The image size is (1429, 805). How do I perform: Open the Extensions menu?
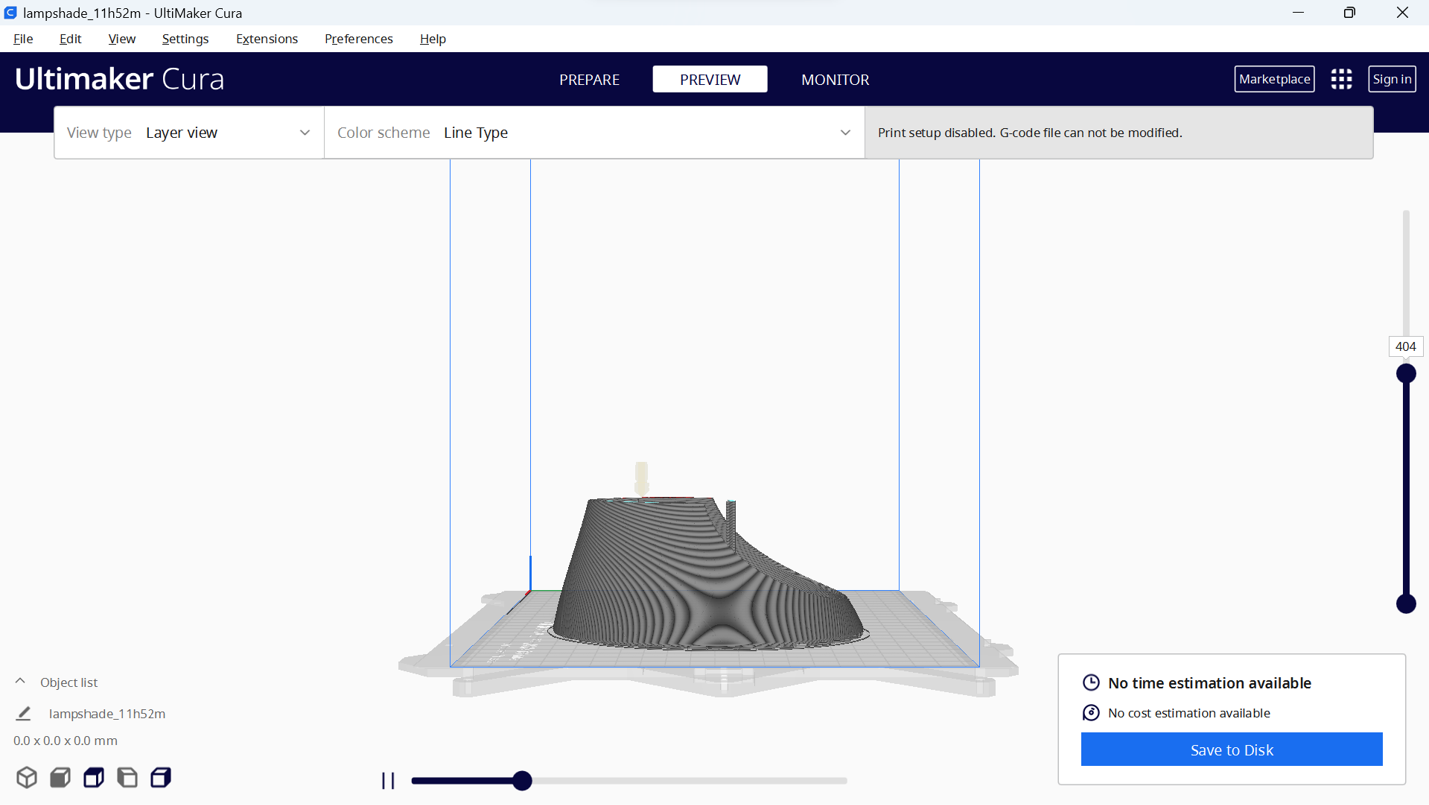(x=267, y=39)
